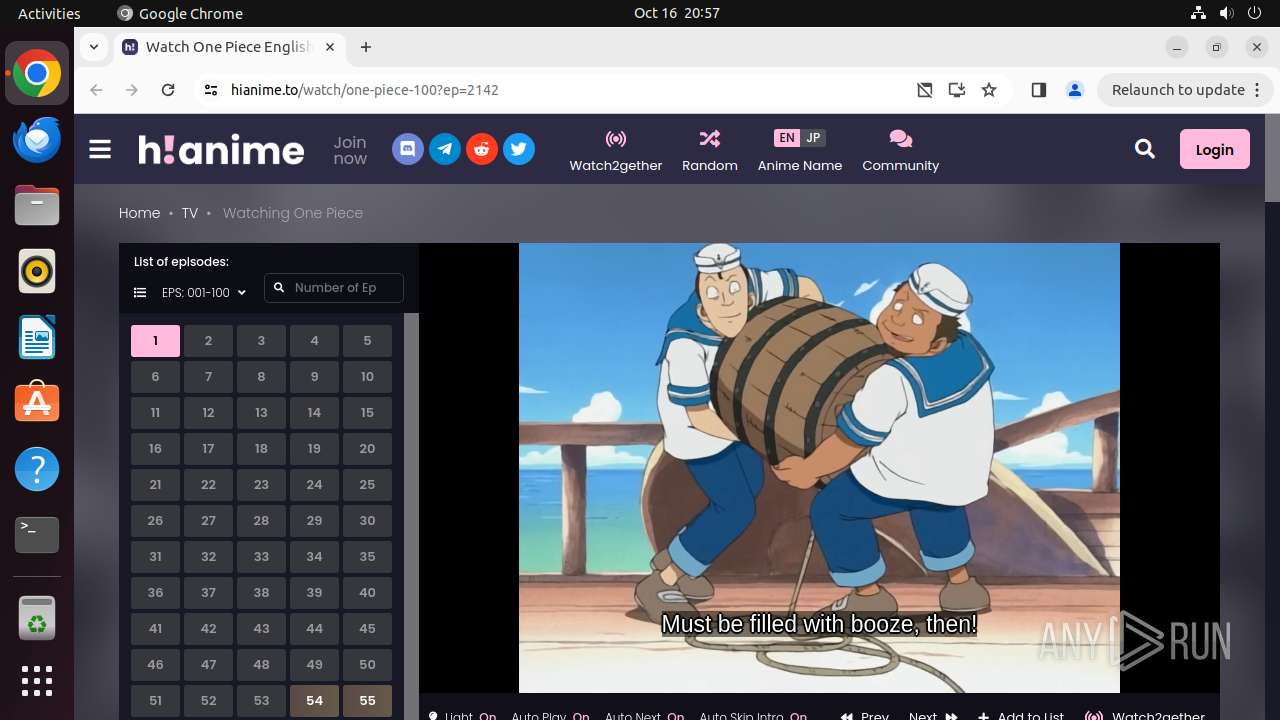The height and width of the screenshot is (720, 1280).
Task: Select episode 54
Action: coord(314,701)
